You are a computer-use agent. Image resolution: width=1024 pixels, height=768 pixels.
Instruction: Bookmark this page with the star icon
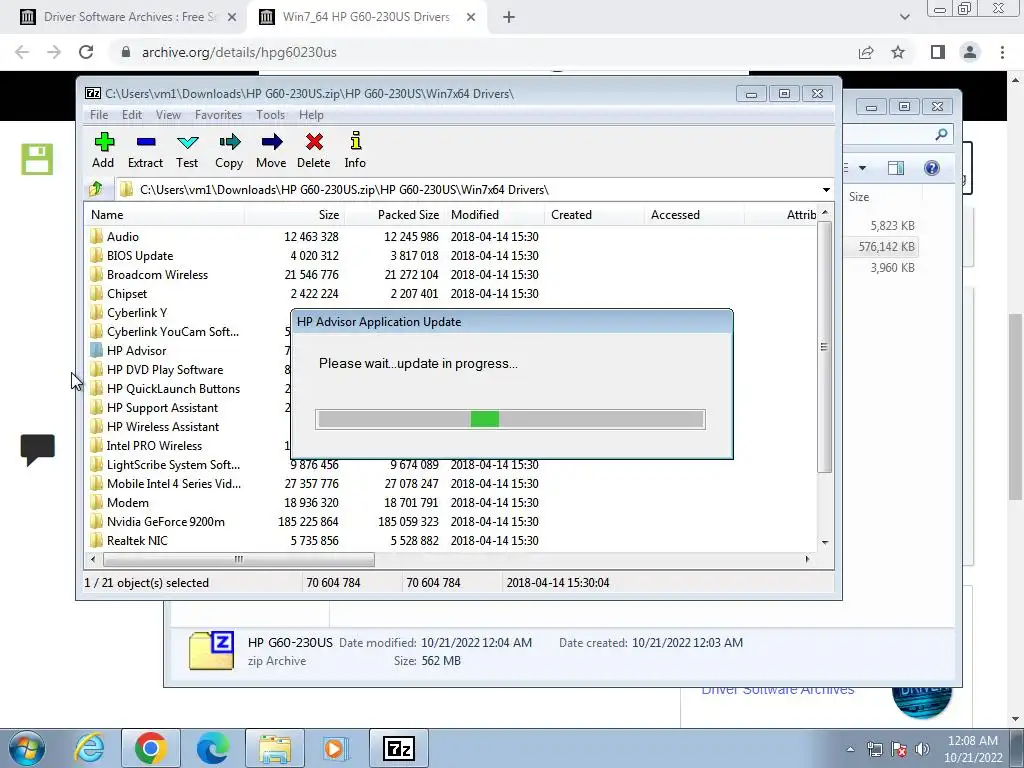coord(899,52)
